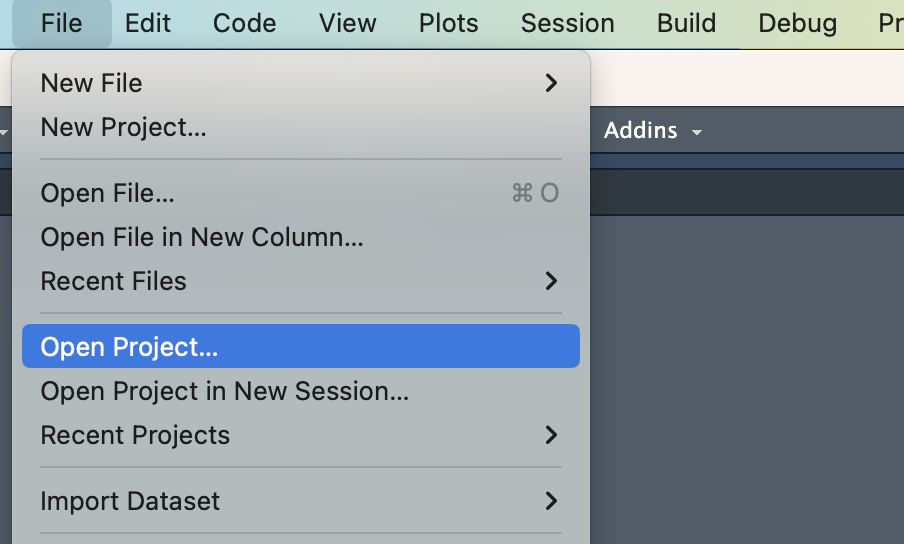The height and width of the screenshot is (544, 904).
Task: Open the Edit menu
Action: (148, 24)
